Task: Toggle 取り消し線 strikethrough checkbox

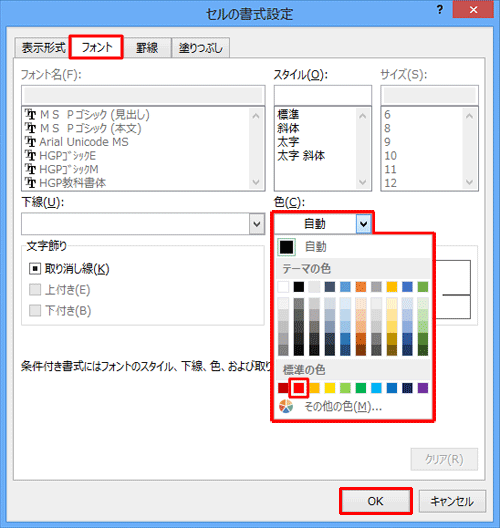Action: (x=35, y=269)
